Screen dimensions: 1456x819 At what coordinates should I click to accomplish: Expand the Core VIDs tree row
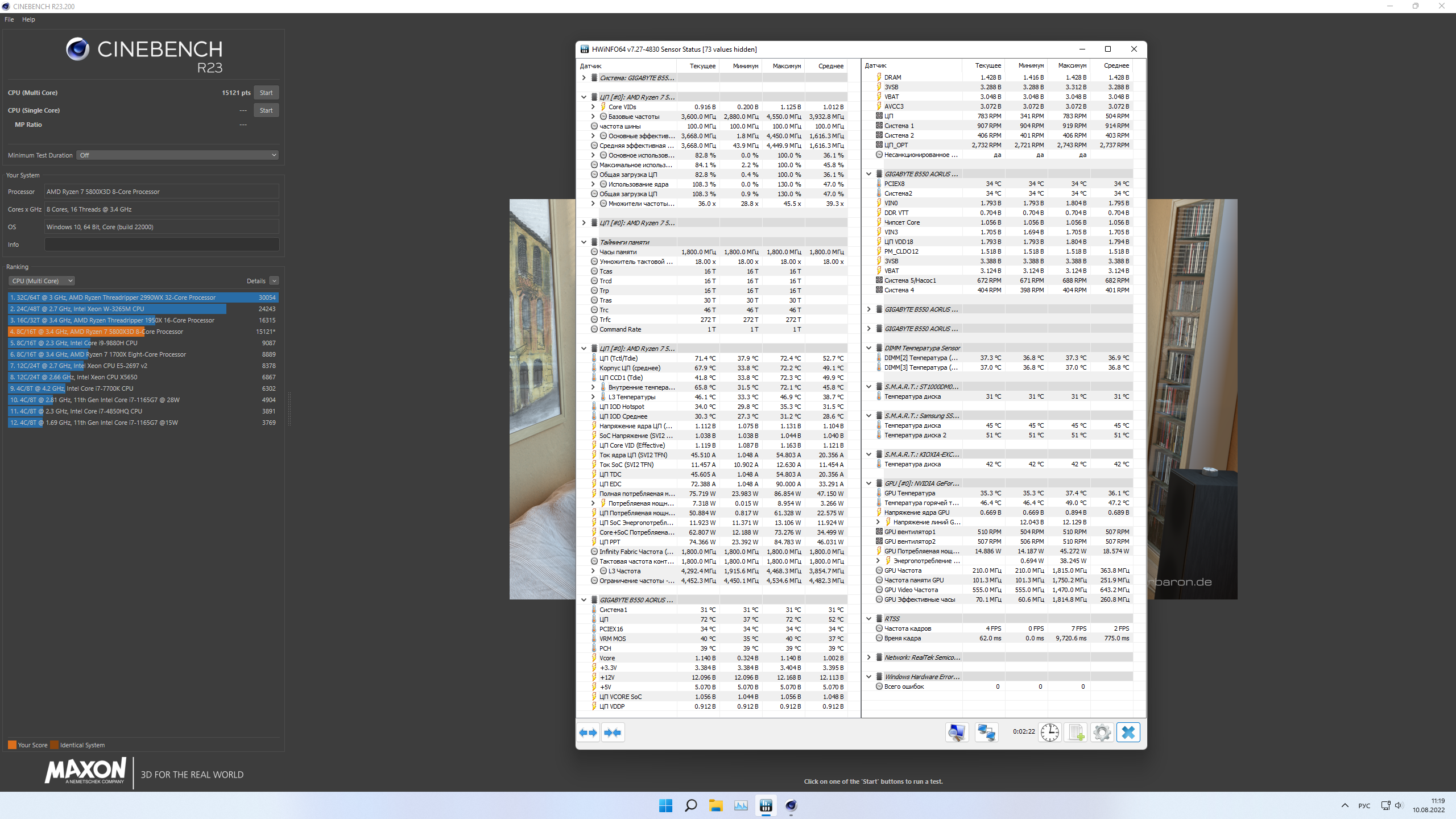click(x=593, y=107)
